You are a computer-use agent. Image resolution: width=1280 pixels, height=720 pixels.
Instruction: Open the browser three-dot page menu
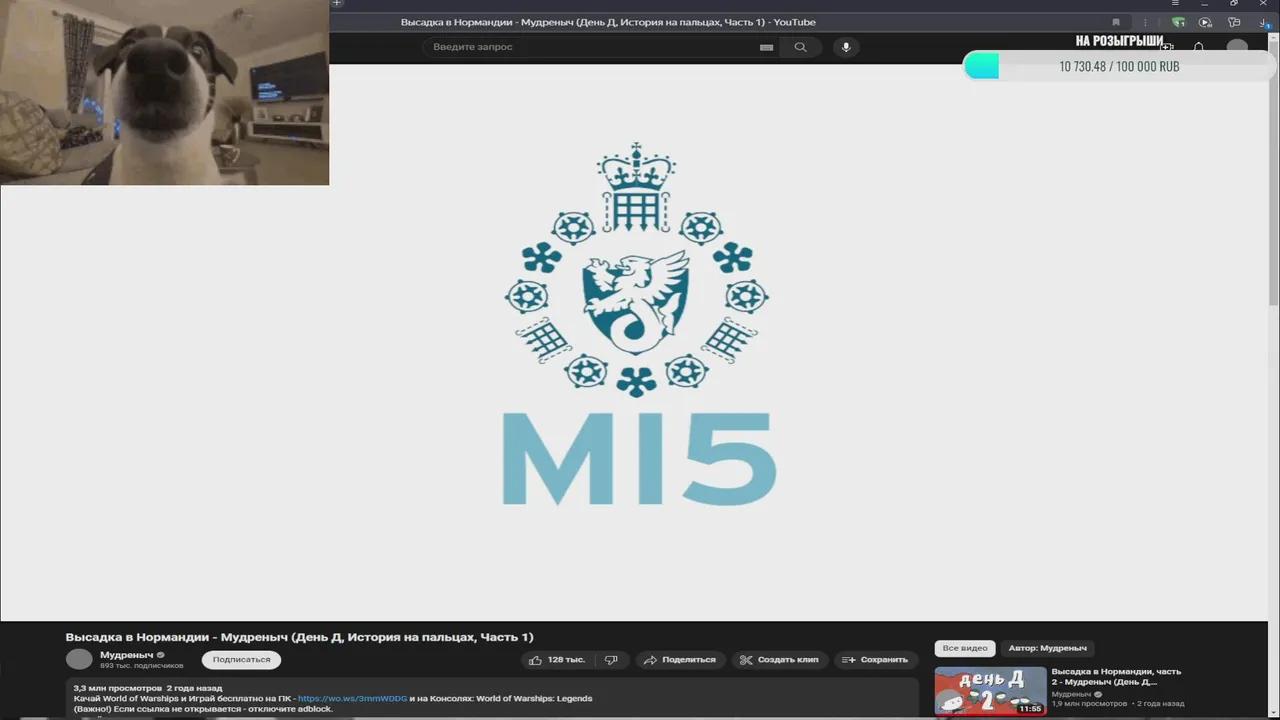1144,22
